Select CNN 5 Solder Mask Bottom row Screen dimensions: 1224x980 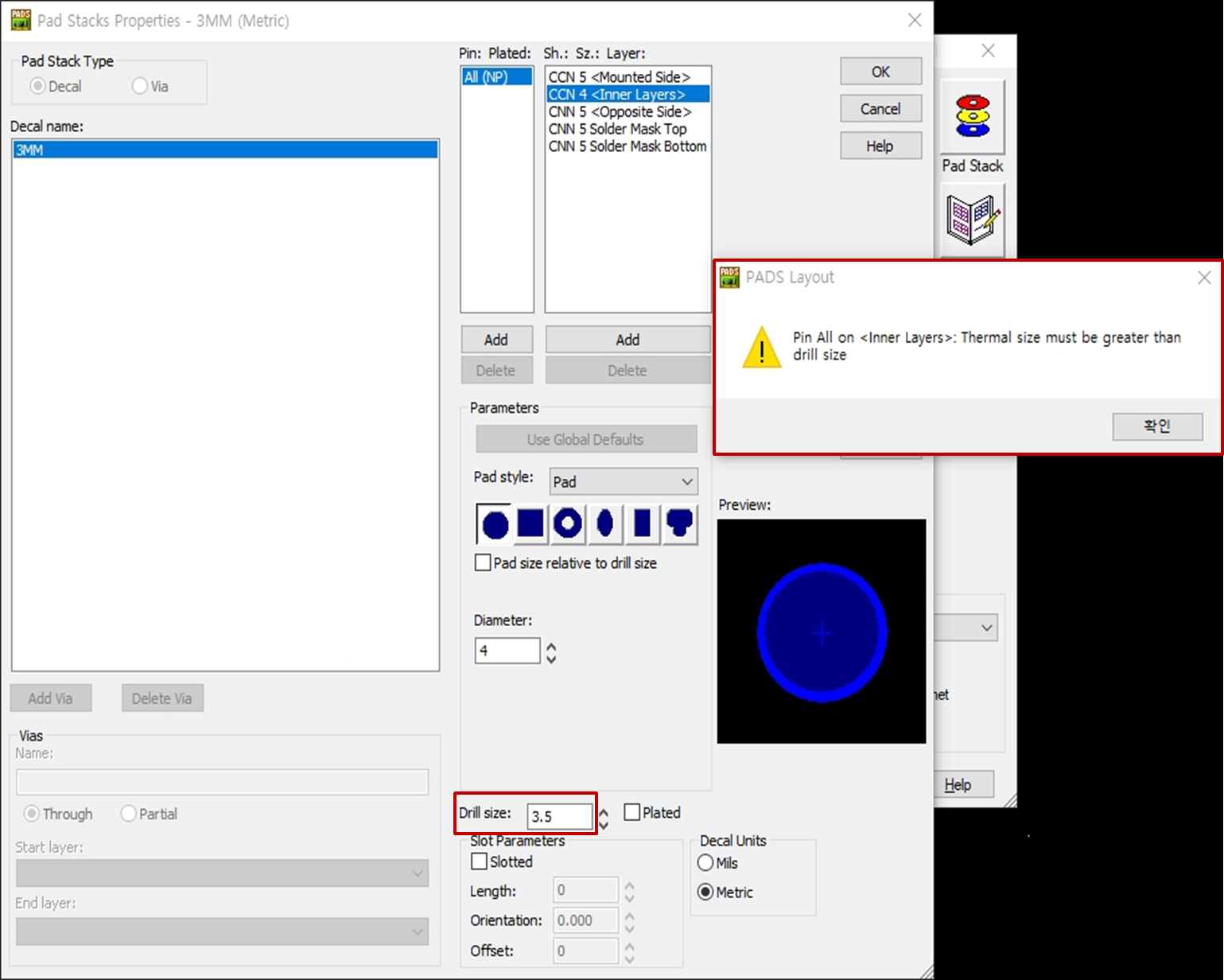tap(628, 146)
